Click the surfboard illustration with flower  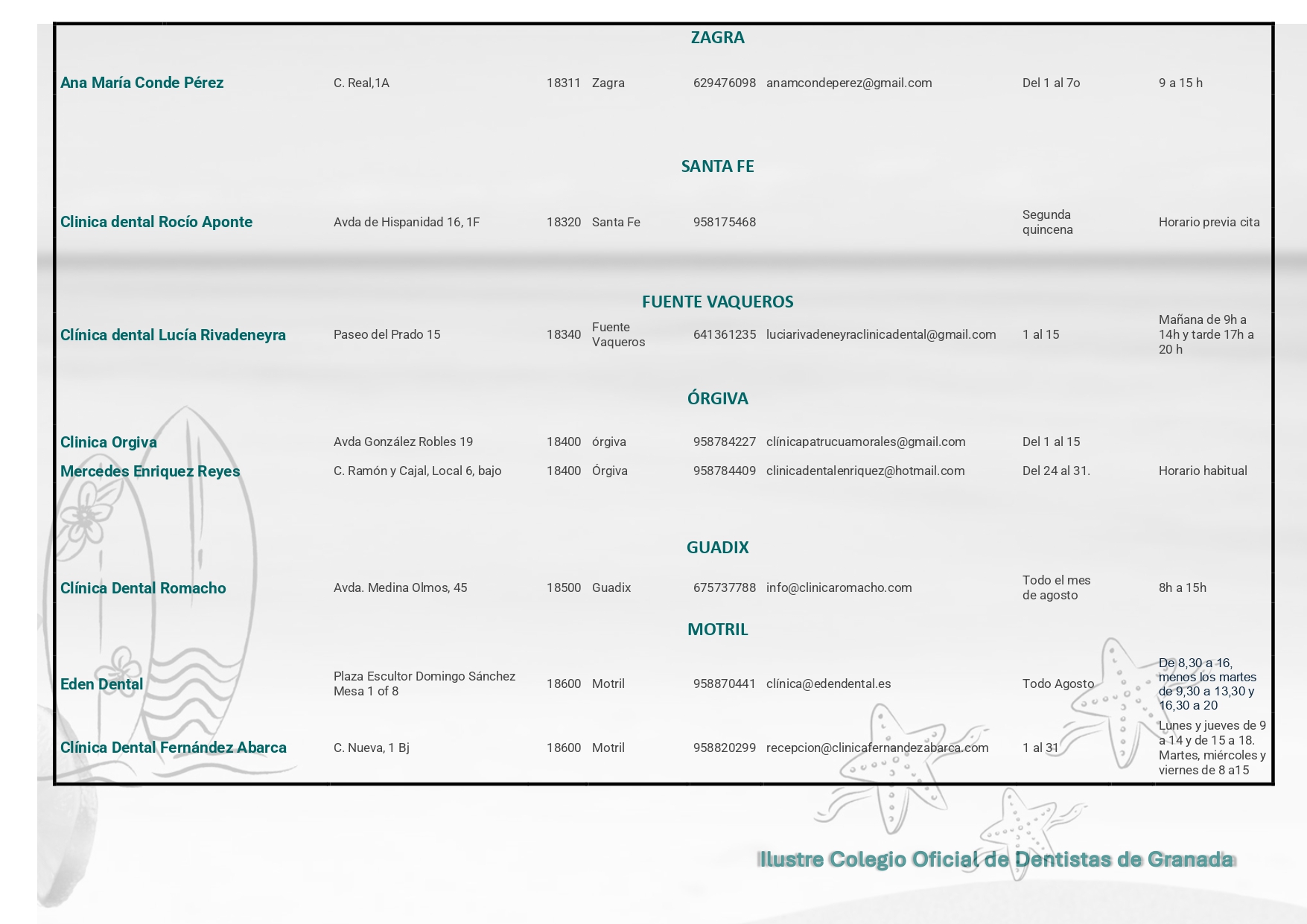point(156,588)
